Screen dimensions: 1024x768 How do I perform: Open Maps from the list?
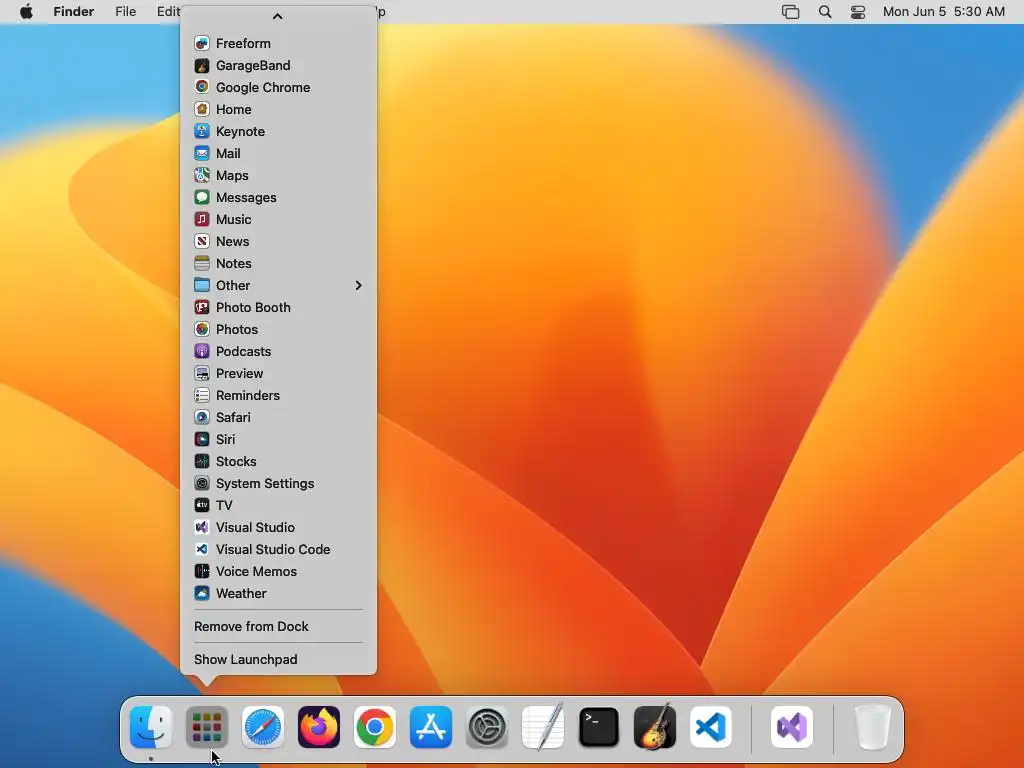click(278, 175)
